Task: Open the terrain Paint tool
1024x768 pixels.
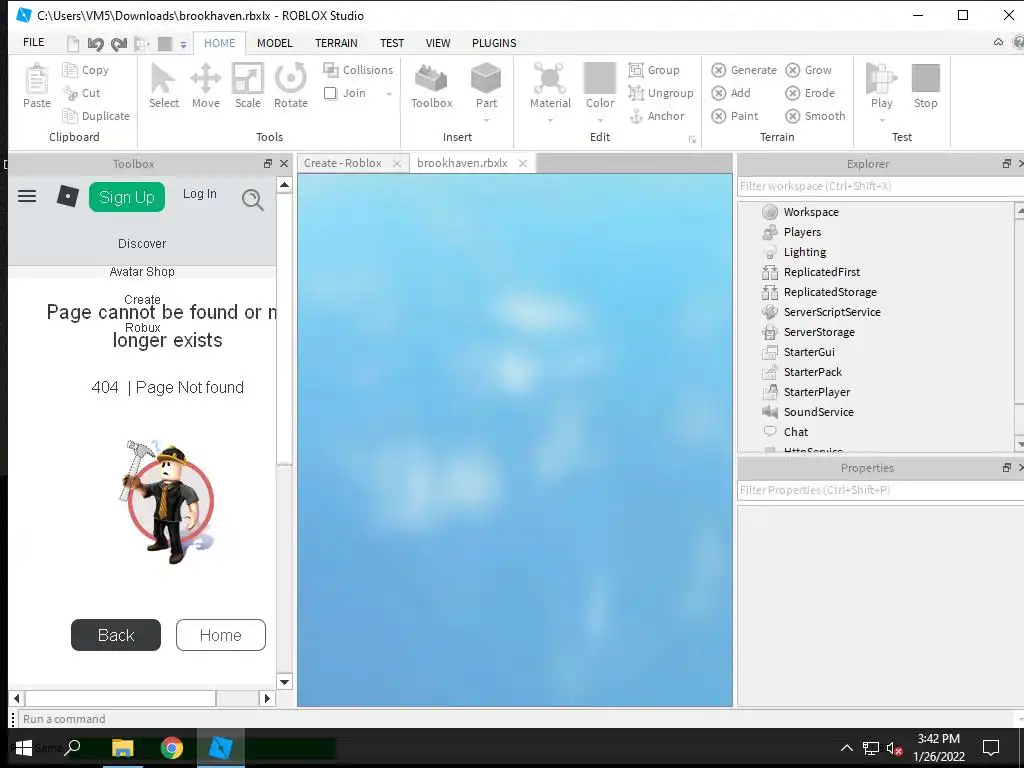Action: [x=735, y=116]
